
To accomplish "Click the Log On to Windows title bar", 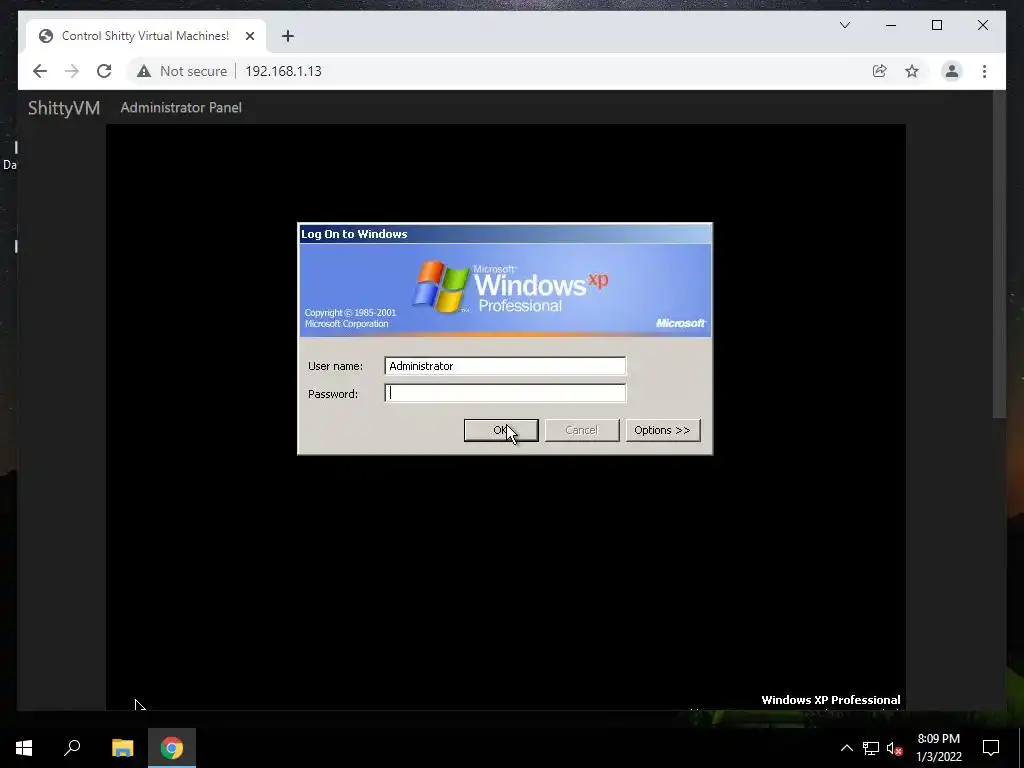I will tap(505, 234).
